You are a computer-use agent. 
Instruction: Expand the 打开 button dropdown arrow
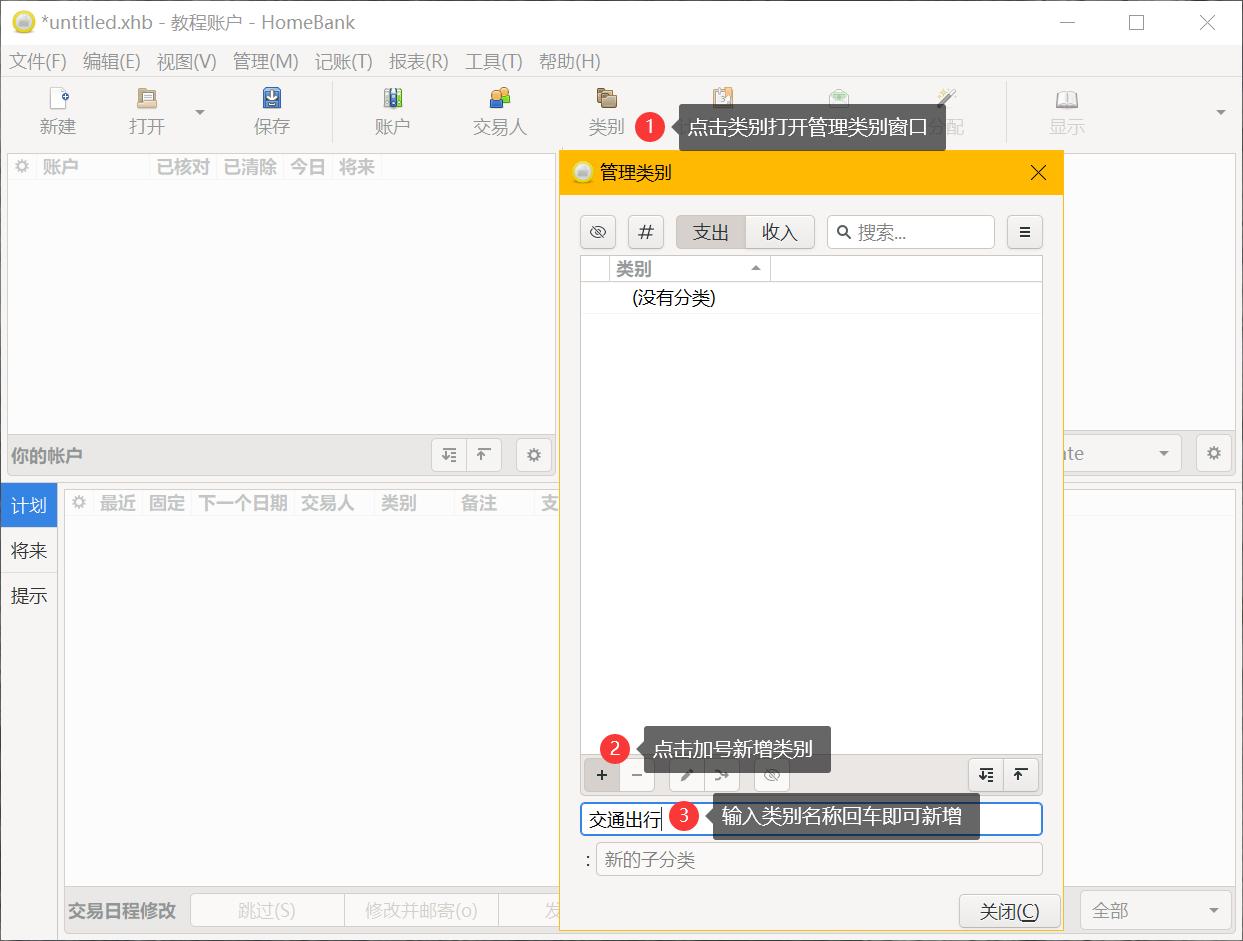(x=198, y=110)
